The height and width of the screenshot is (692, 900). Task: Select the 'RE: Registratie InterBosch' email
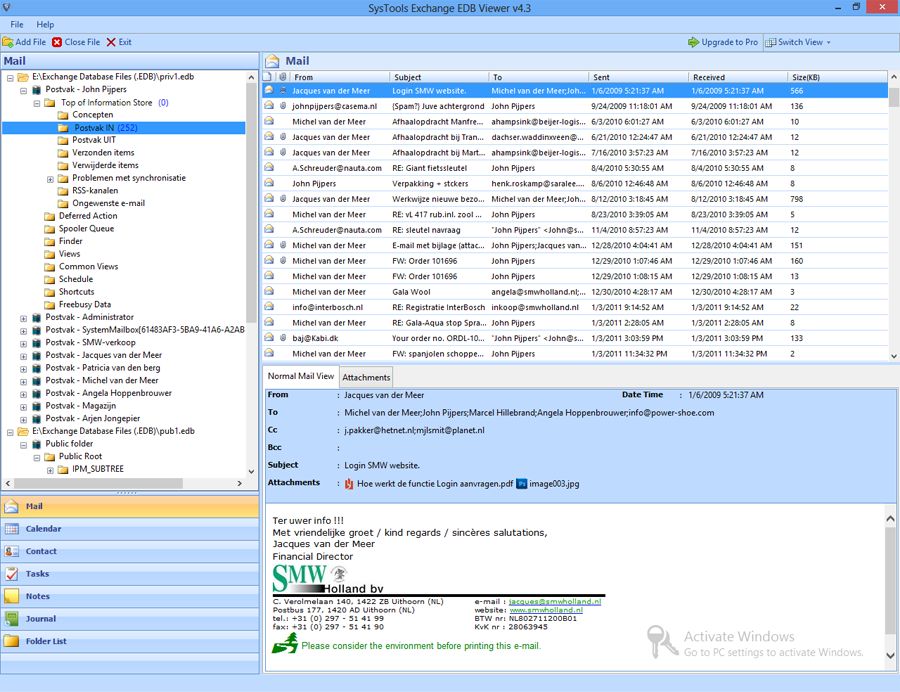pyautogui.click(x=575, y=307)
